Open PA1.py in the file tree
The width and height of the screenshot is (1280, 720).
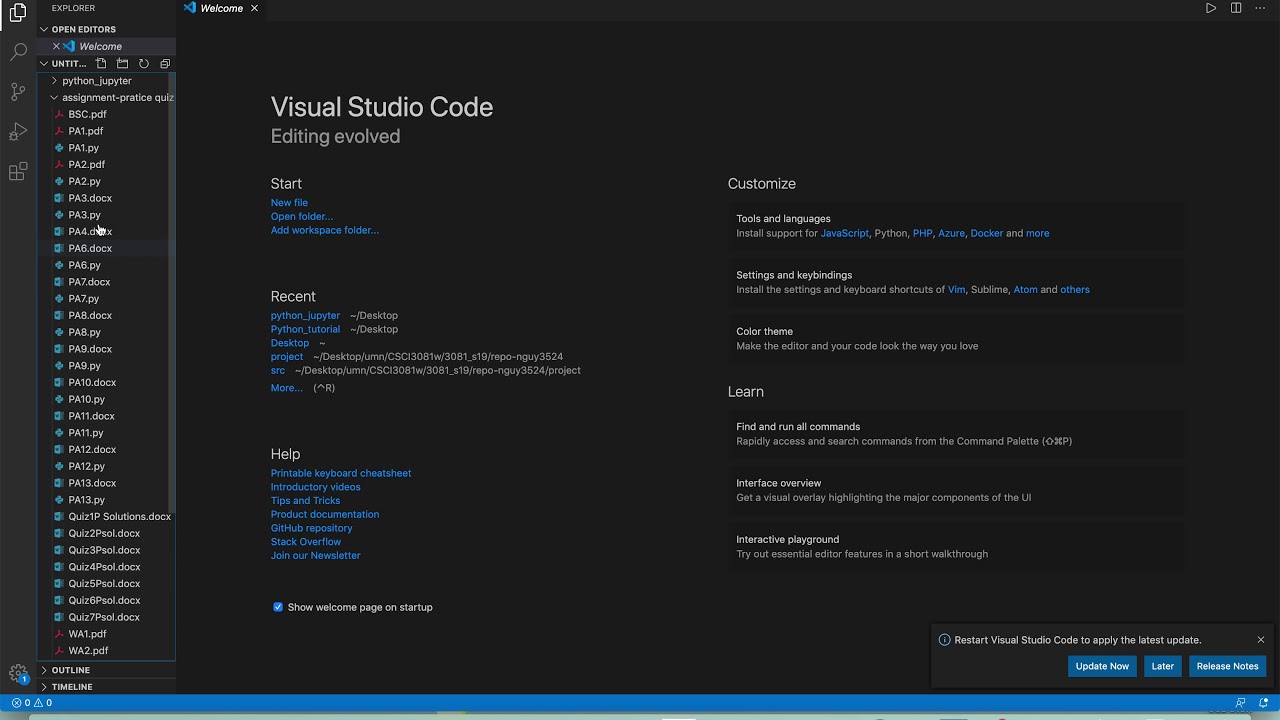pos(106,148)
